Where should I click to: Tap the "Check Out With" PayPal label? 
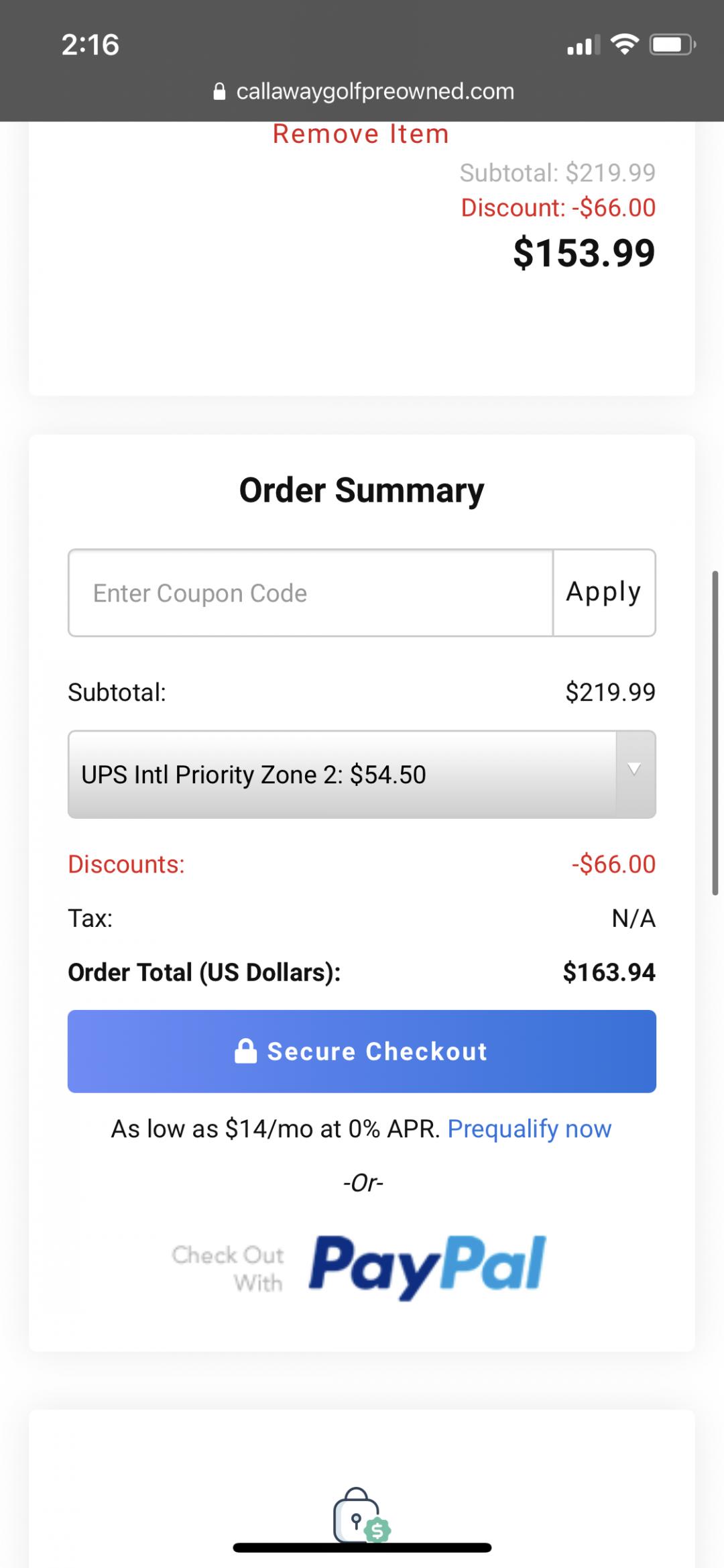tap(228, 1268)
